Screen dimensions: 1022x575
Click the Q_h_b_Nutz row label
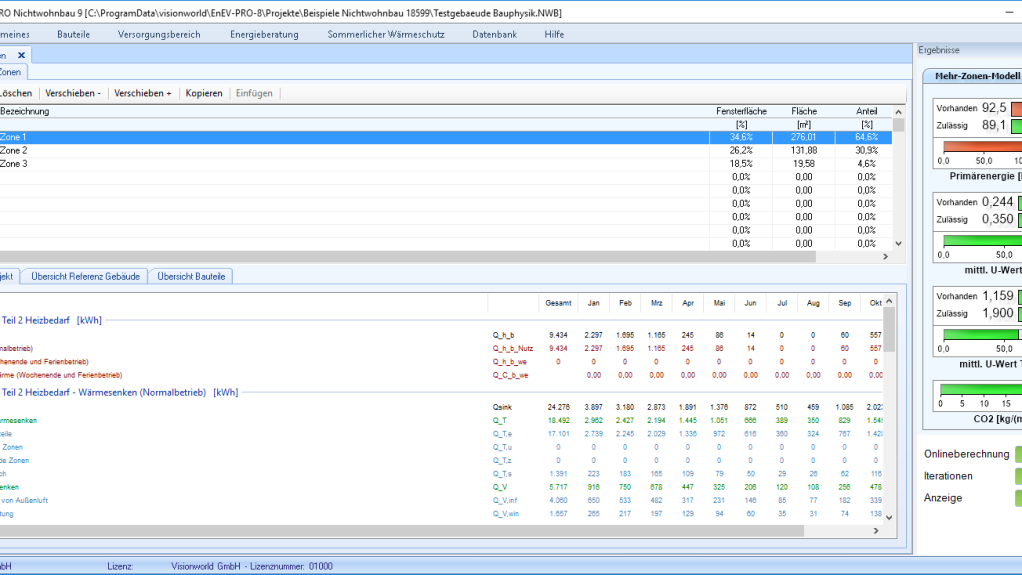(x=512, y=349)
